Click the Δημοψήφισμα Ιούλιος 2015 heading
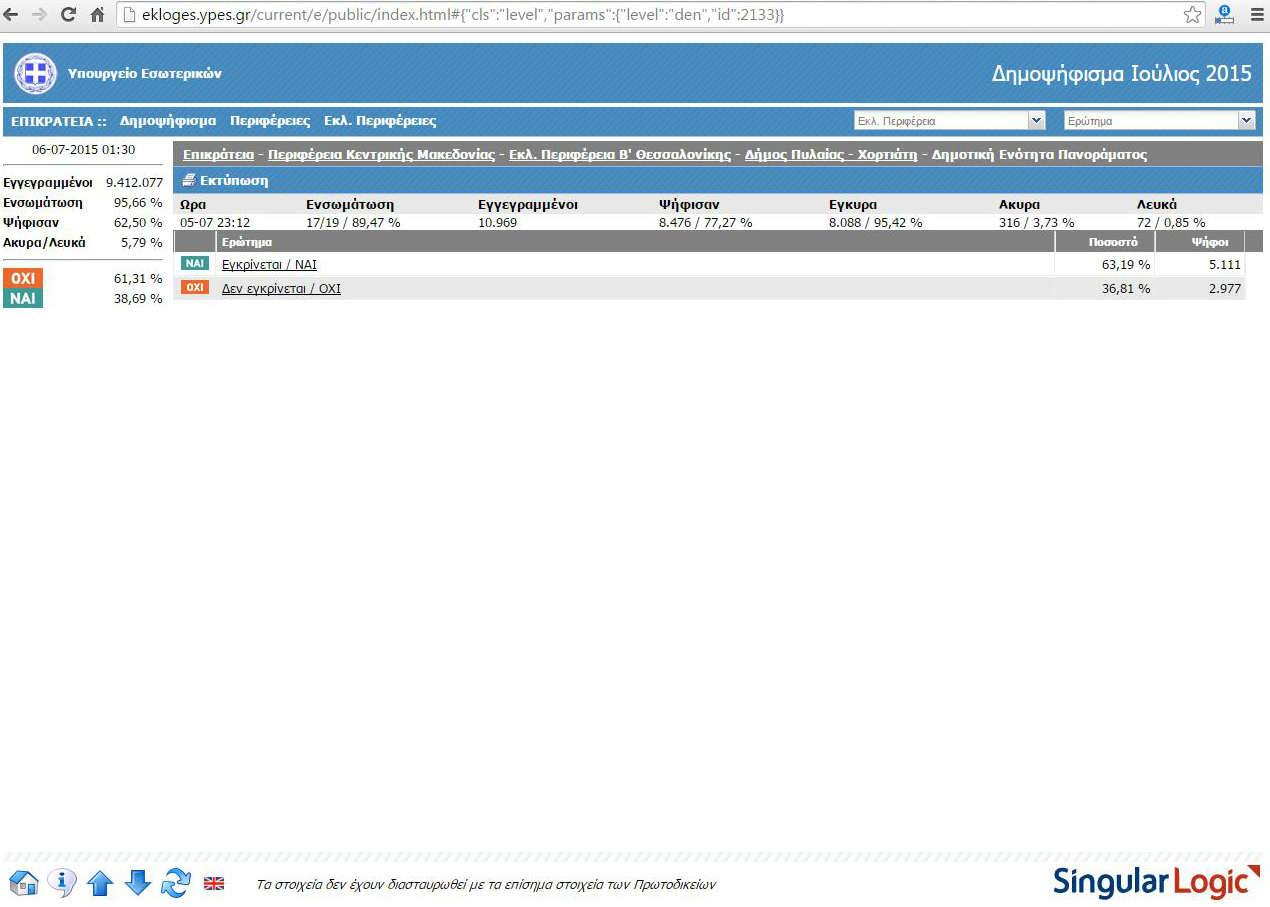 tap(1121, 74)
